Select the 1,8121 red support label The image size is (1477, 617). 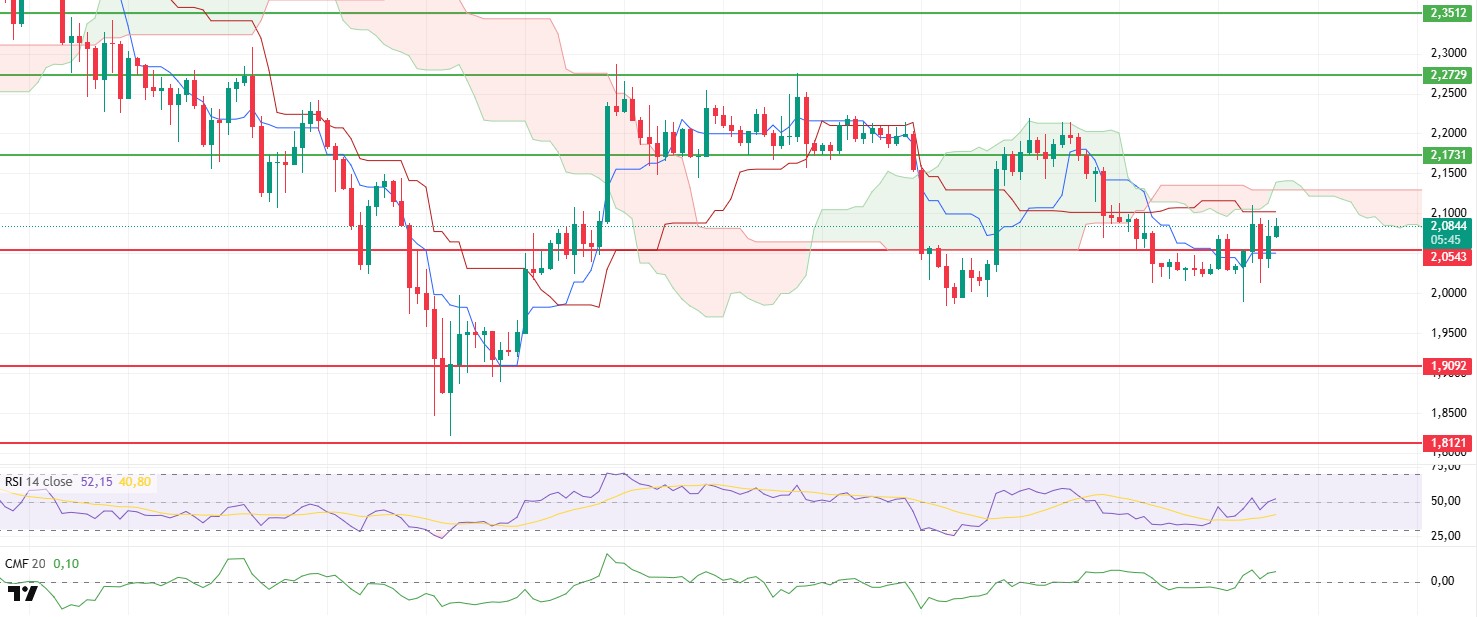click(1447, 442)
